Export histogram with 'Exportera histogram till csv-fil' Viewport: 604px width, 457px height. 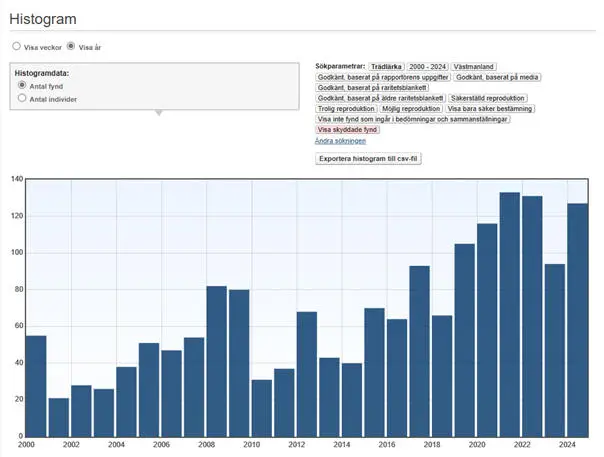click(x=367, y=158)
